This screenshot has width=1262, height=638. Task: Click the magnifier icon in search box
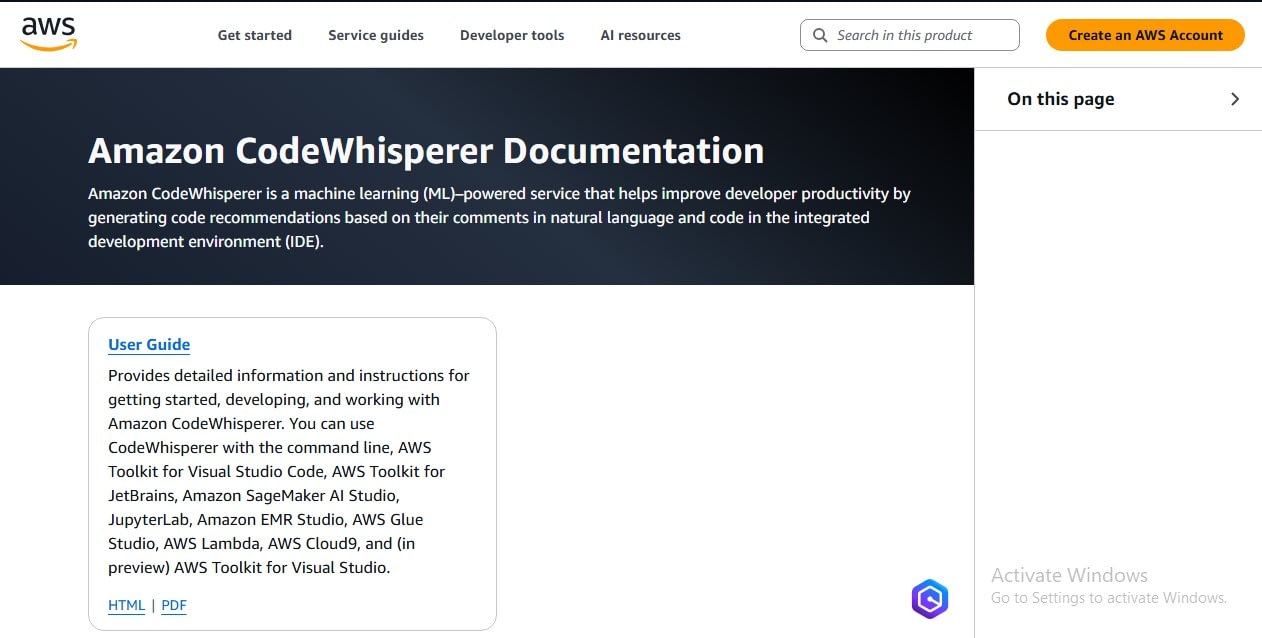pos(820,35)
